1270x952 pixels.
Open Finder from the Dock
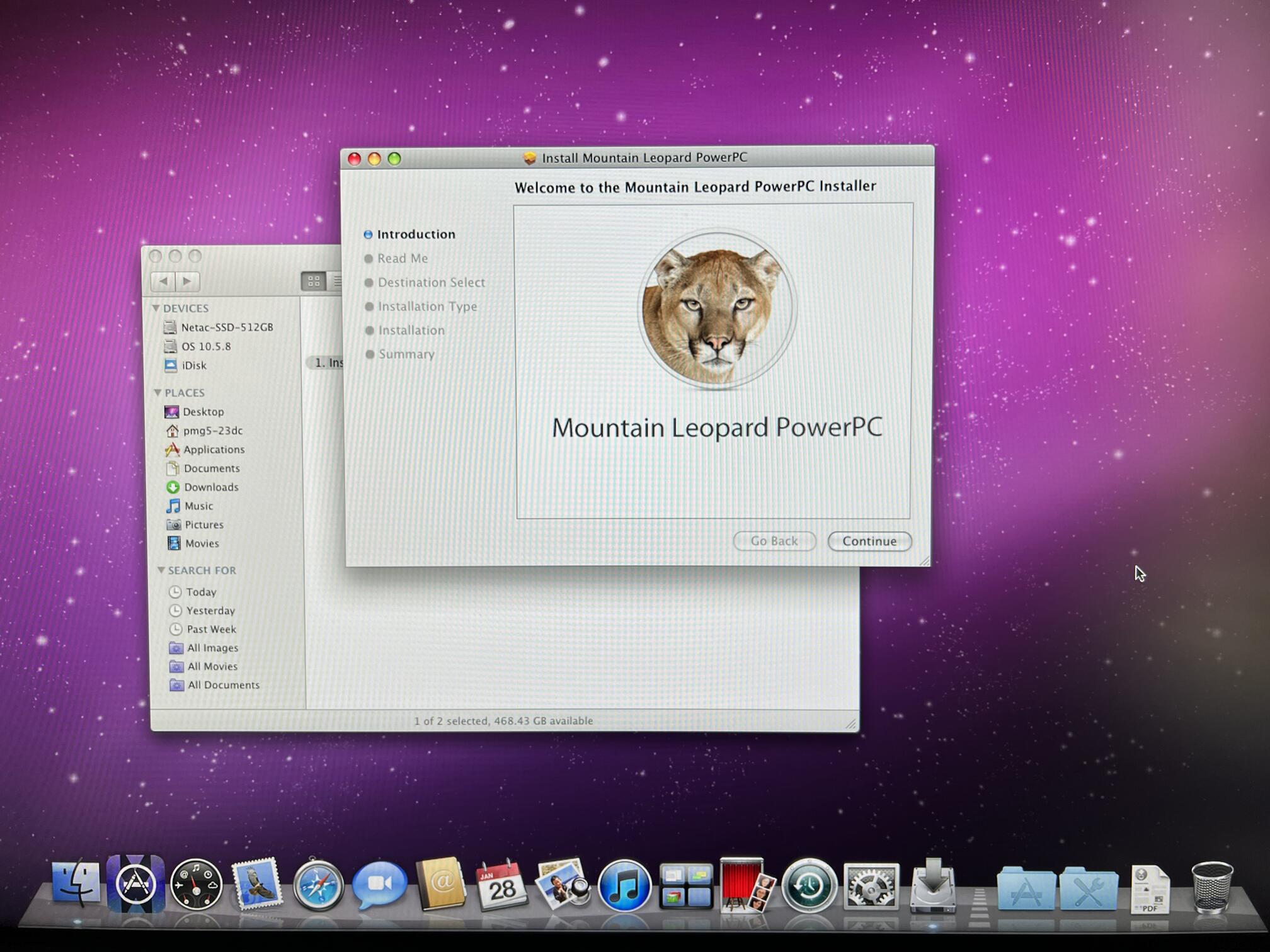click(76, 884)
